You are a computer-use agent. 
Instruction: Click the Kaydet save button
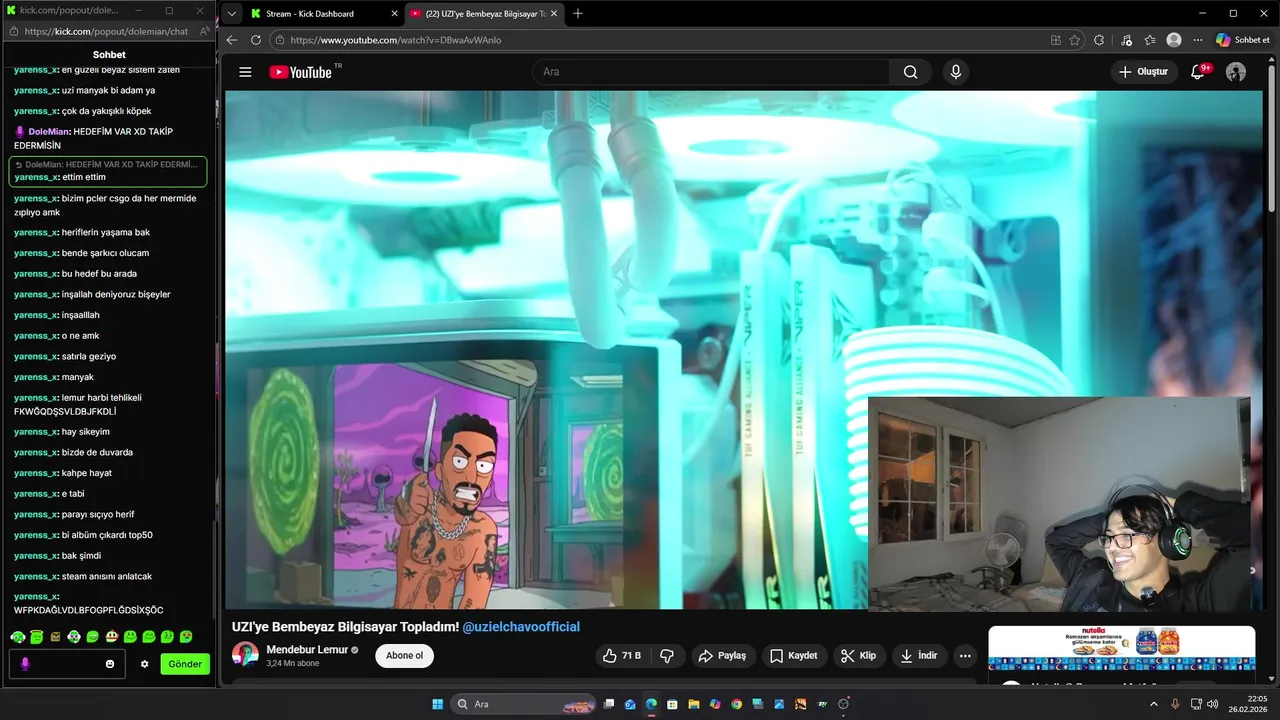coord(793,656)
